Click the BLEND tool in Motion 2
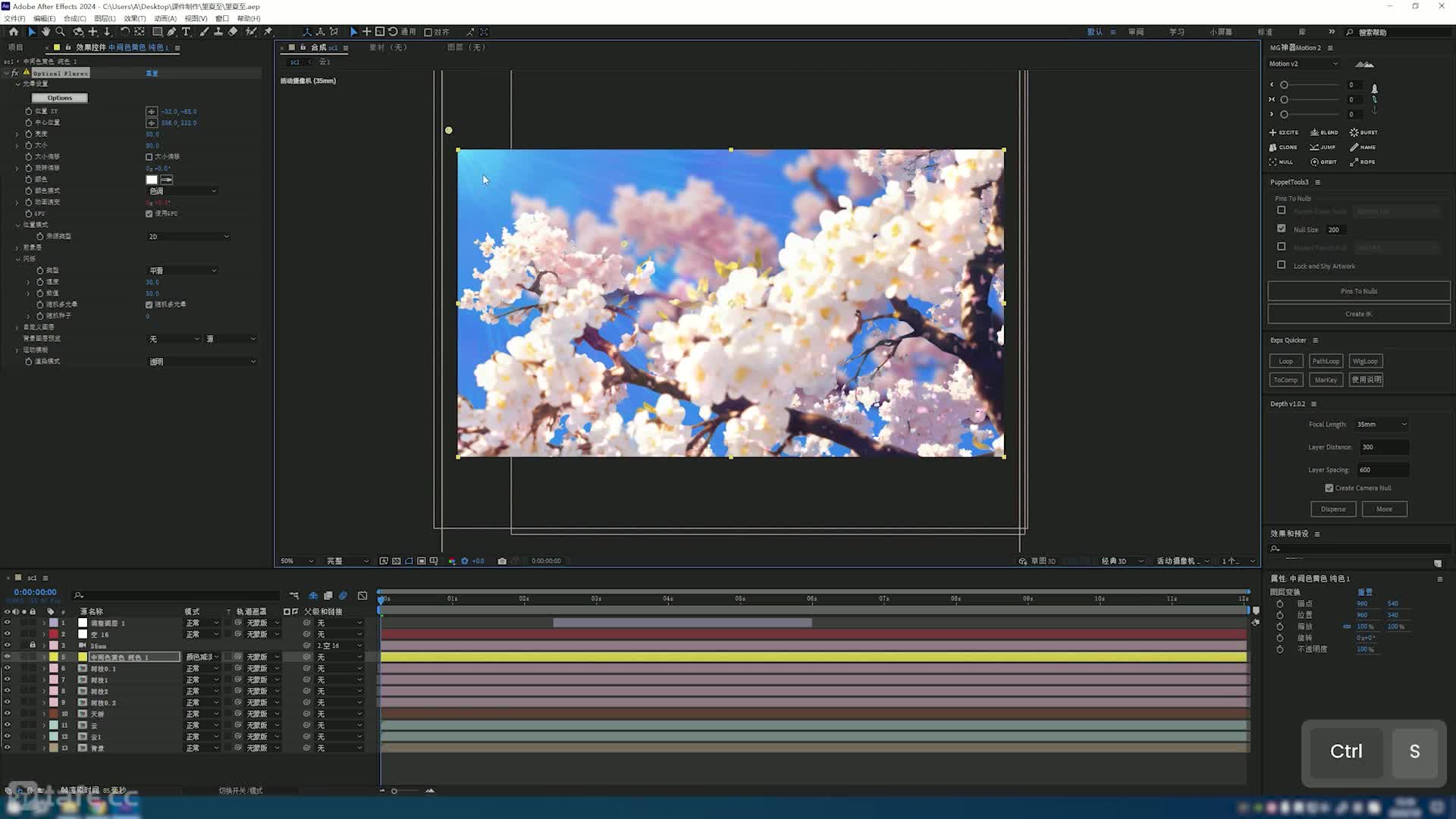The width and height of the screenshot is (1456, 819). pos(1324,133)
